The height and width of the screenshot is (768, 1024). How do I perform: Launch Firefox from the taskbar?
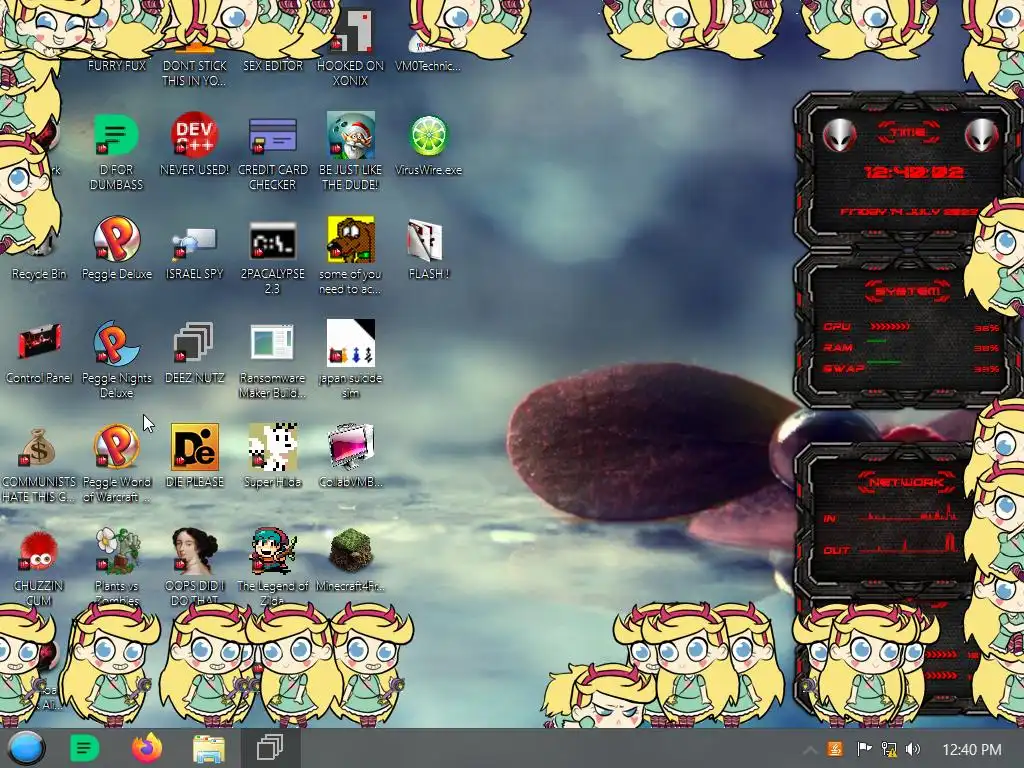pos(147,748)
